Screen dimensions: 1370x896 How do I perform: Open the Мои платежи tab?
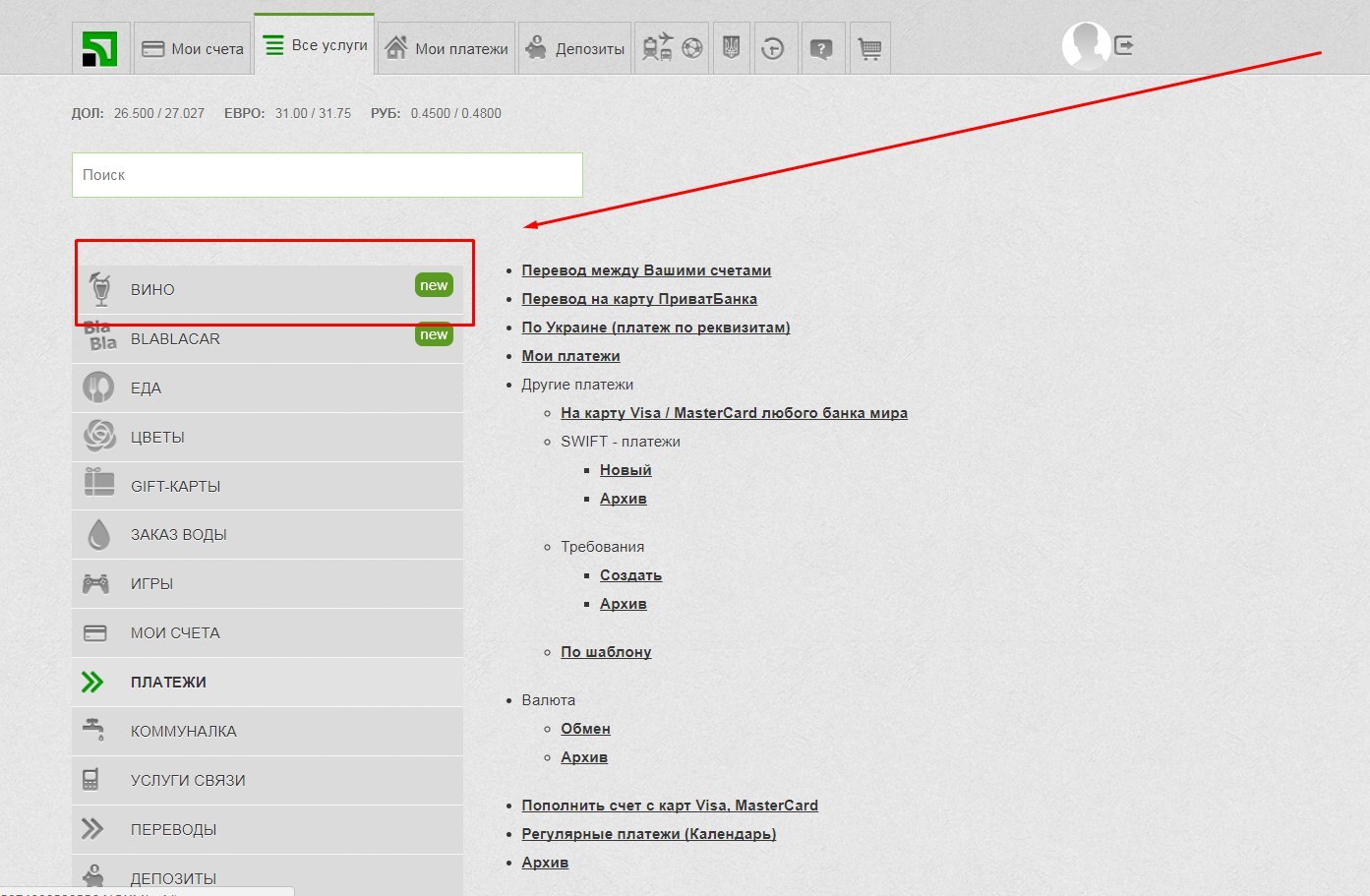447,48
